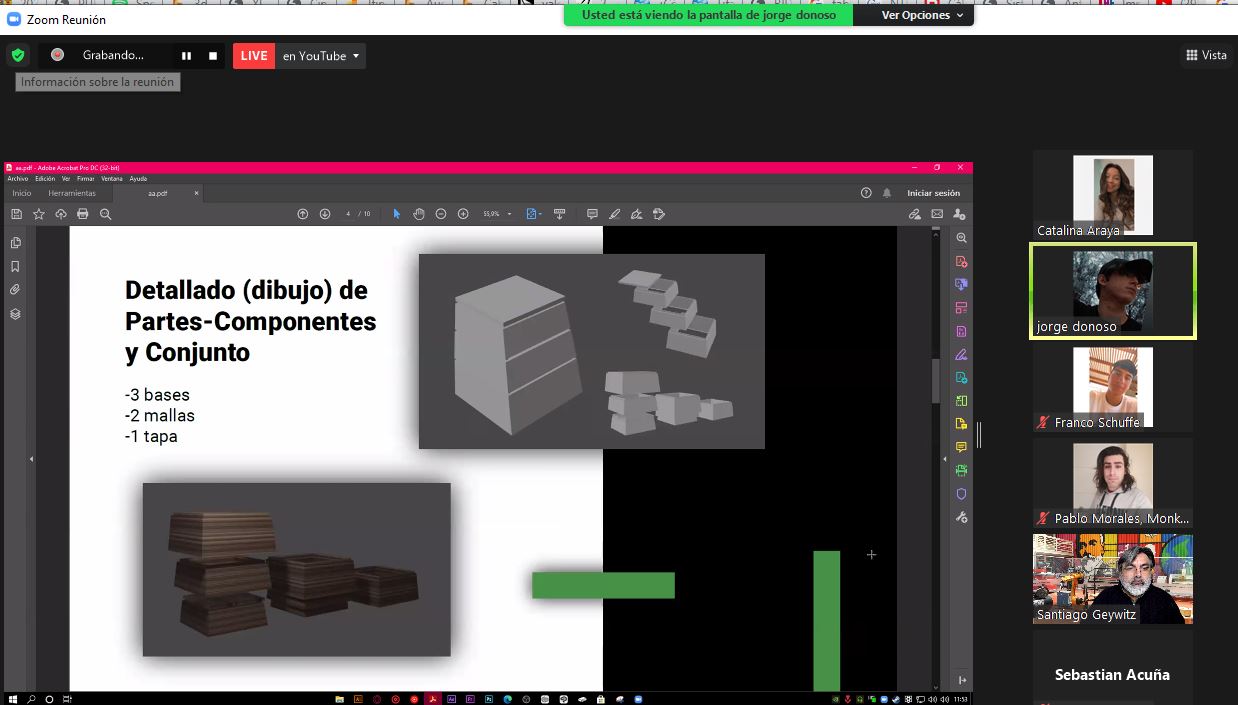This screenshot has height=705, width=1238.
Task: Select the hand pan tool
Action: click(x=419, y=214)
